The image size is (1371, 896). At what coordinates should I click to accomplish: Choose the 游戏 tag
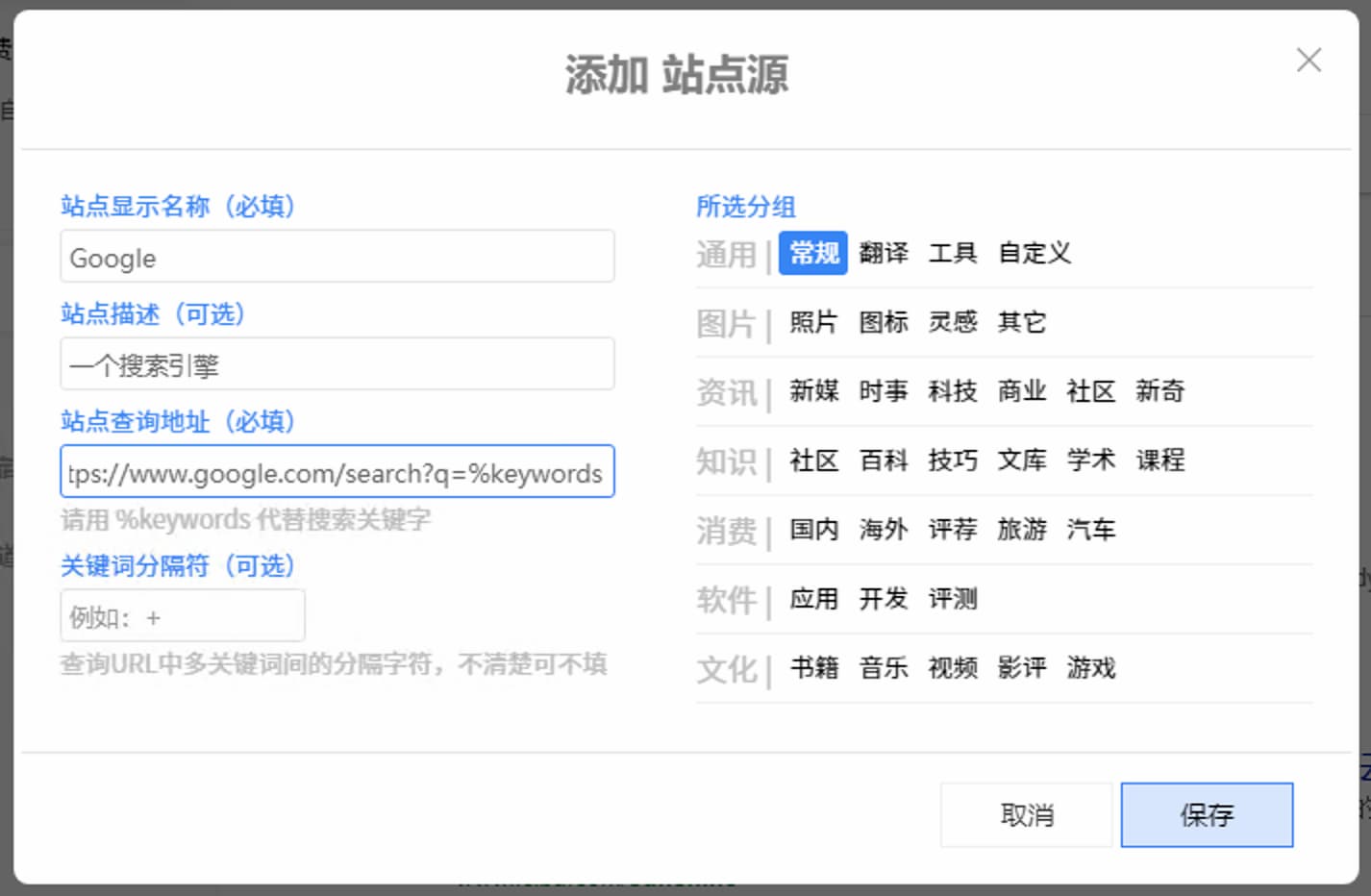(x=1091, y=668)
